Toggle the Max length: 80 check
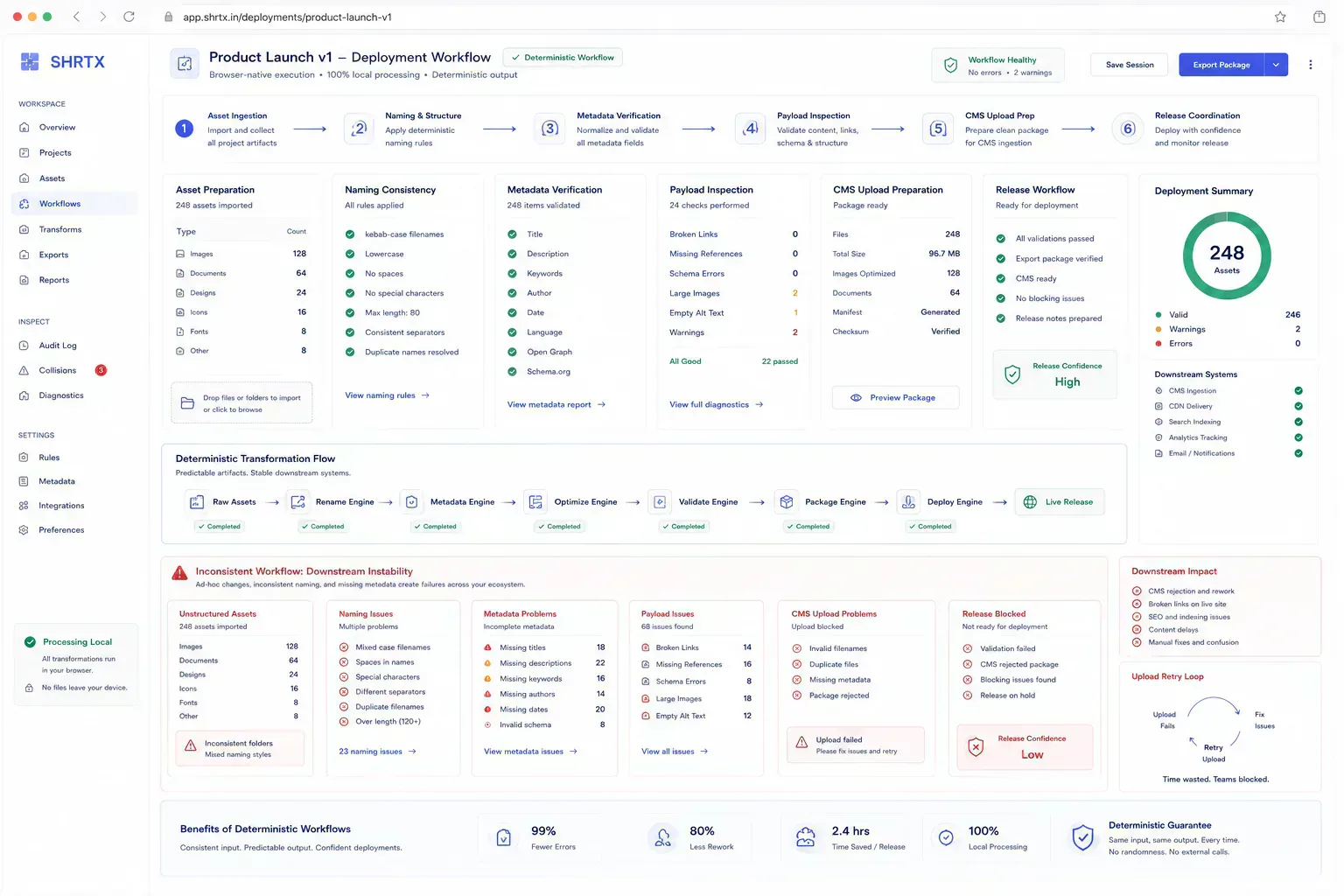This screenshot has height=896, width=1344. coord(350,312)
